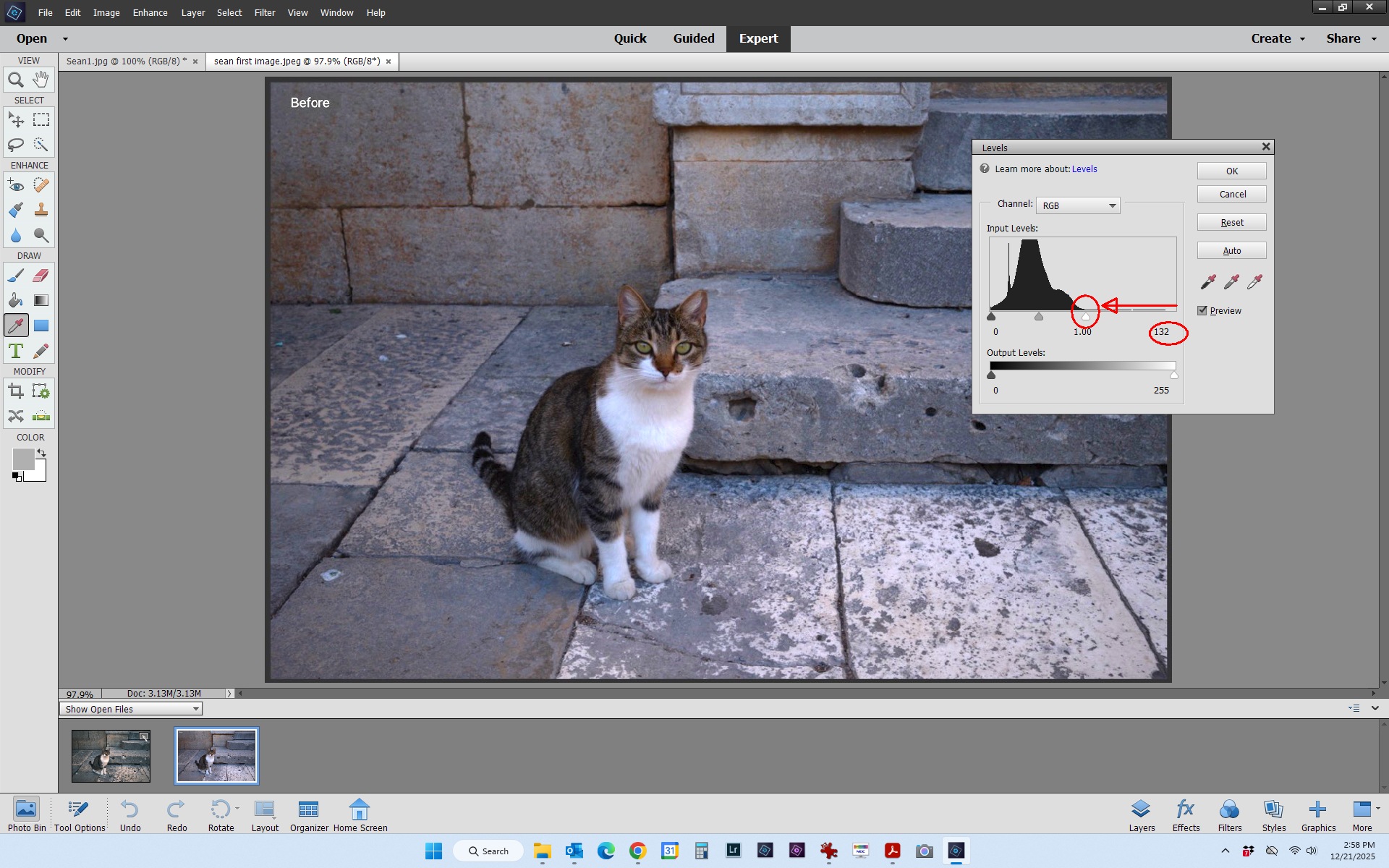Open the Enhance menu
Viewport: 1389px width, 868px height.
click(x=150, y=12)
